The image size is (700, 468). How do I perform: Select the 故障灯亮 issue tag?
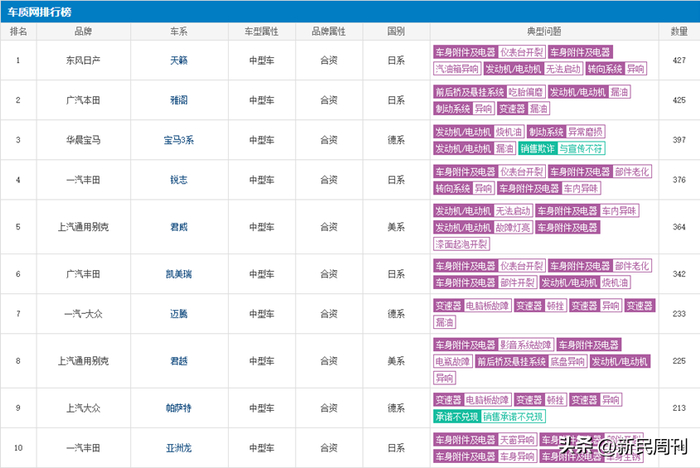[x=513, y=227]
